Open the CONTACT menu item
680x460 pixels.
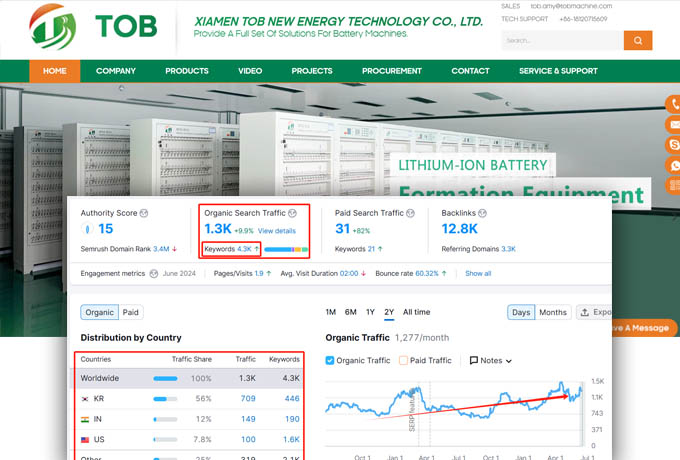pyautogui.click(x=471, y=71)
